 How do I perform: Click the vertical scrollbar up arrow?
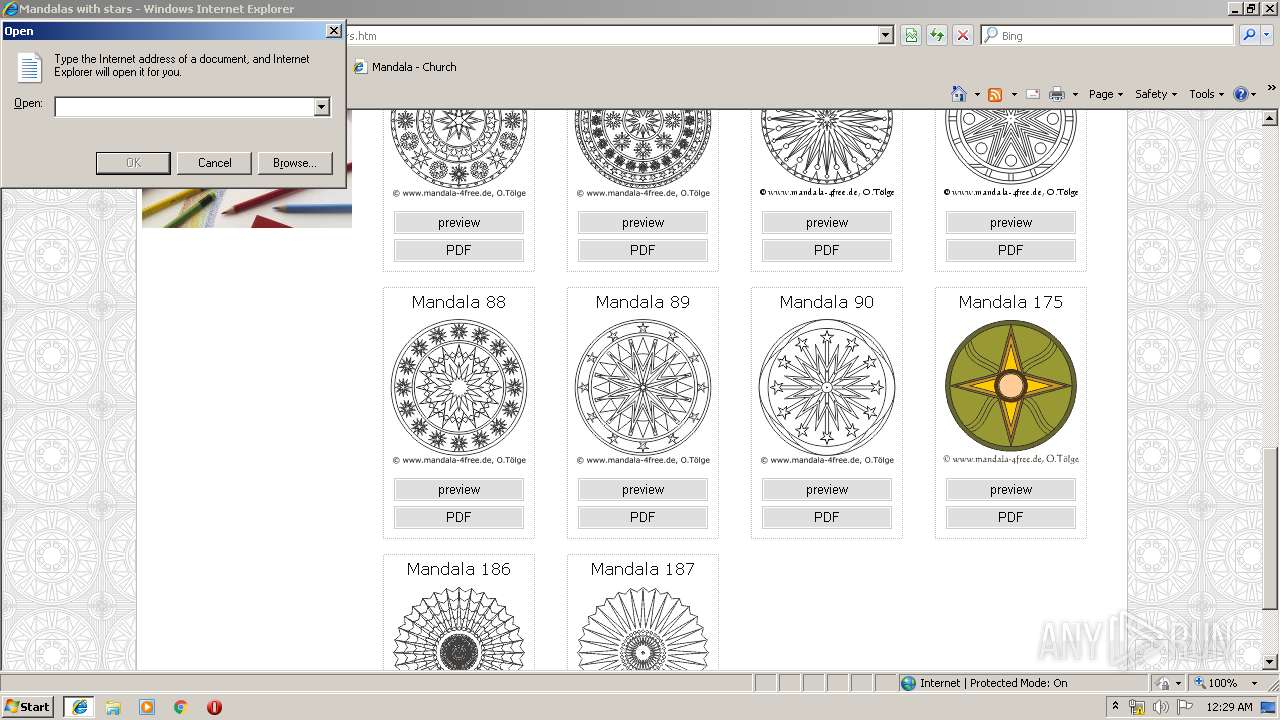coord(1270,118)
